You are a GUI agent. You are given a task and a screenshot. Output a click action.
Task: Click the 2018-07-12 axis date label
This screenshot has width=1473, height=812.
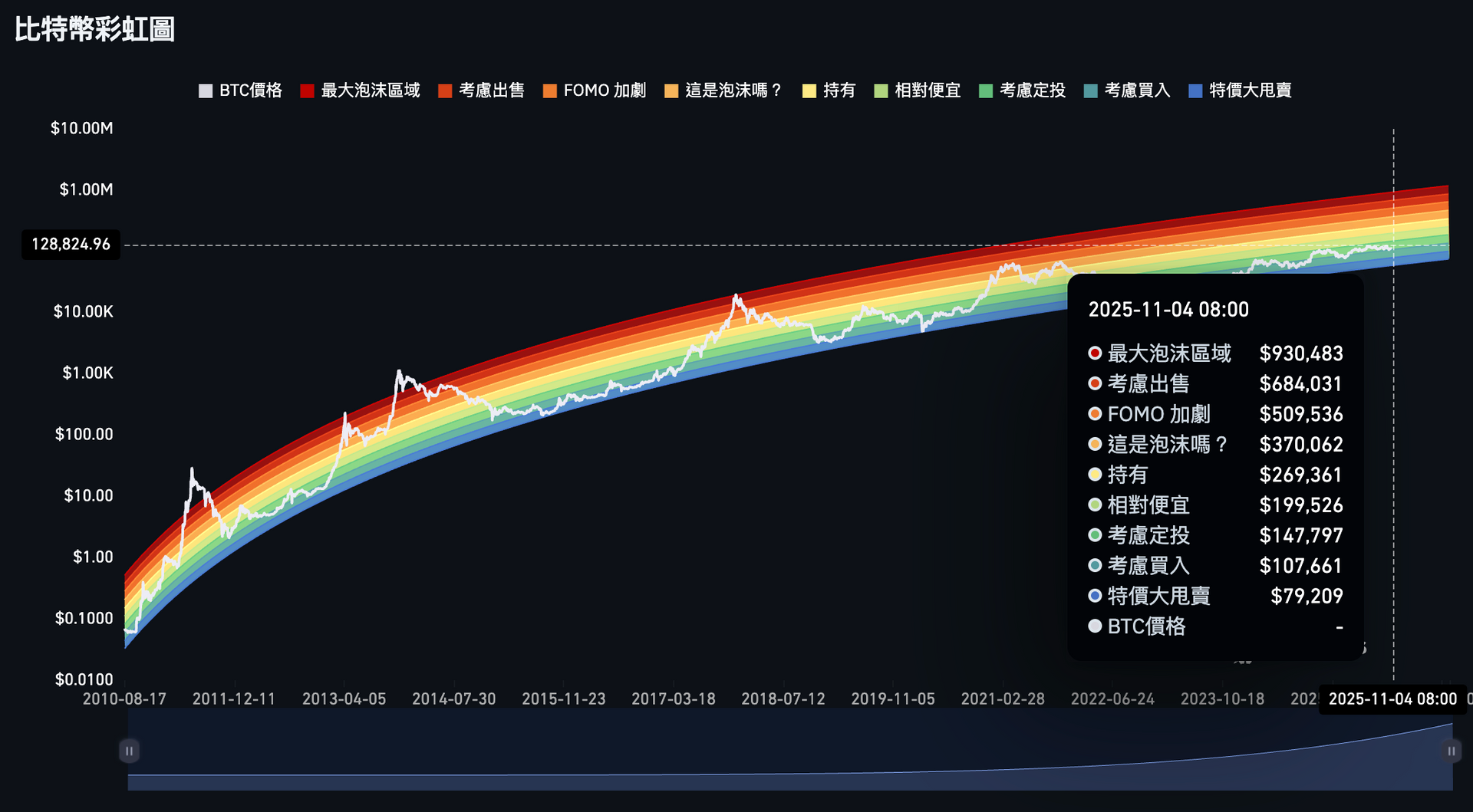pyautogui.click(x=783, y=699)
